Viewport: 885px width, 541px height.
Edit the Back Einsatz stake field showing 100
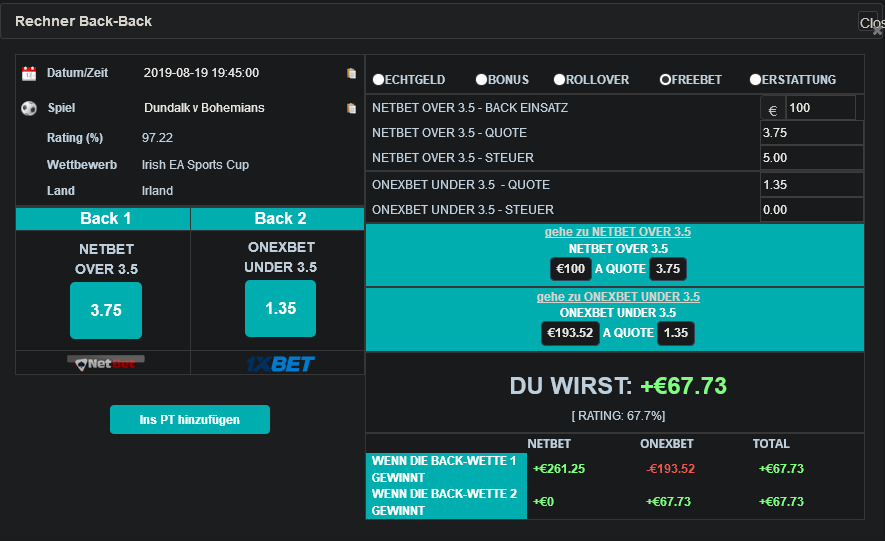(820, 108)
